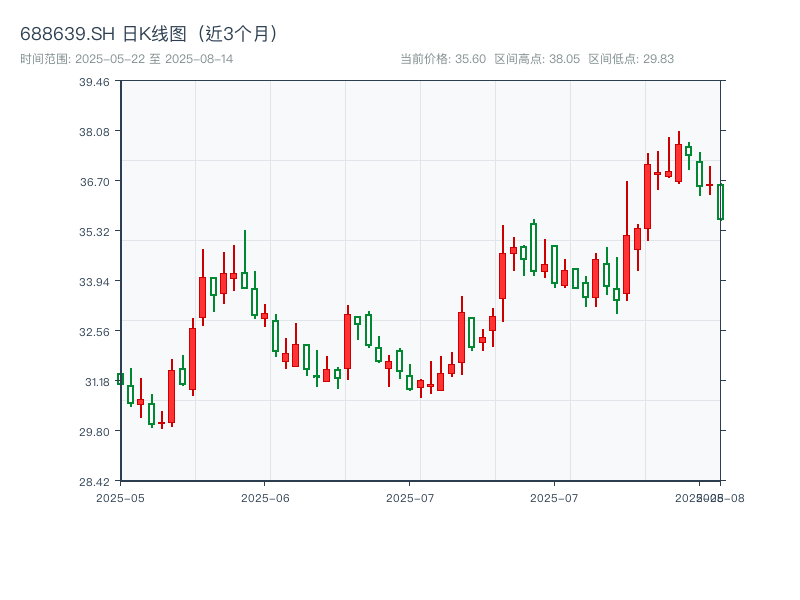This screenshot has width=800, height=600.
Task: Click the 35.32 y-axis value
Action: tap(94, 232)
